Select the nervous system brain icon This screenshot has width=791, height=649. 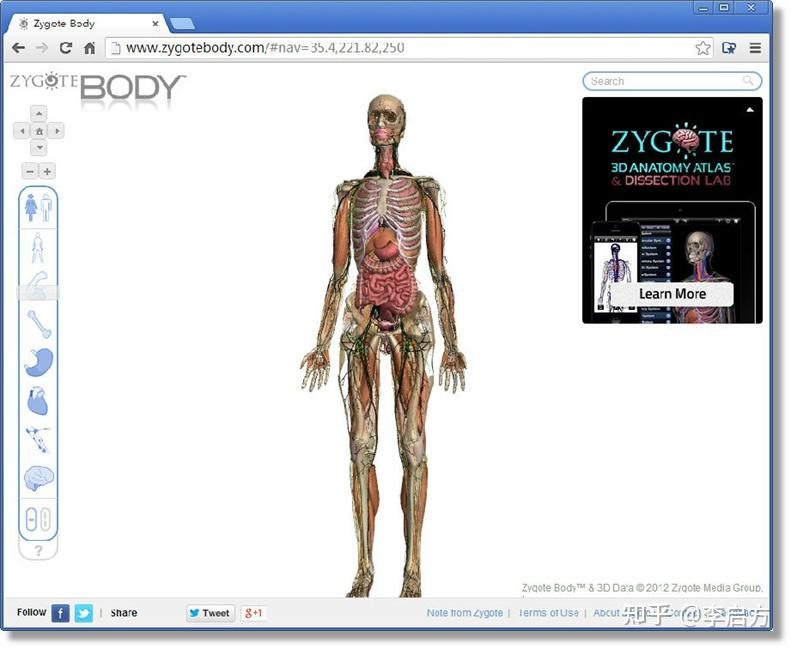[x=39, y=478]
